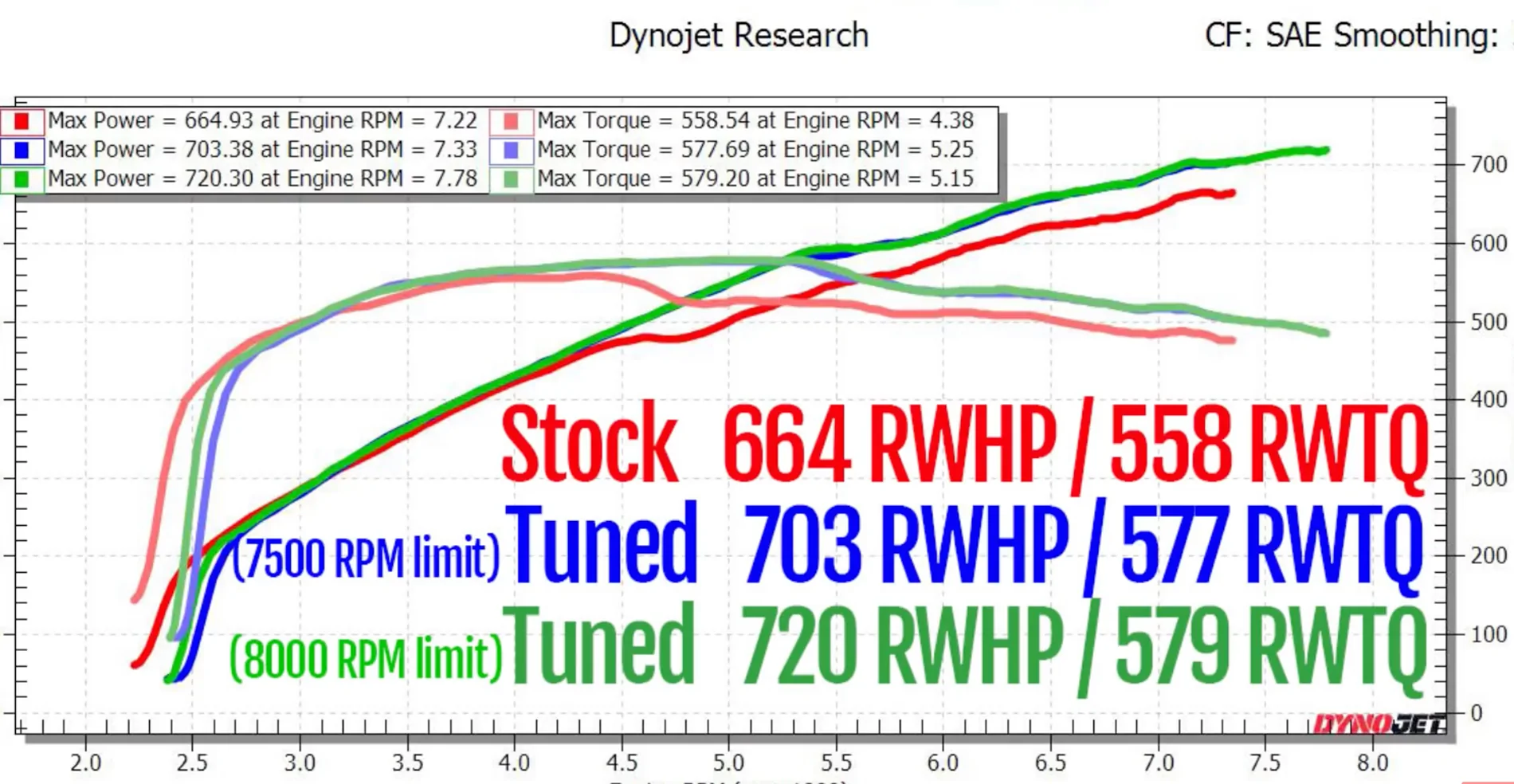Click the light blue Max Torque 577.69 swatch
1514x784 pixels.
click(x=511, y=150)
